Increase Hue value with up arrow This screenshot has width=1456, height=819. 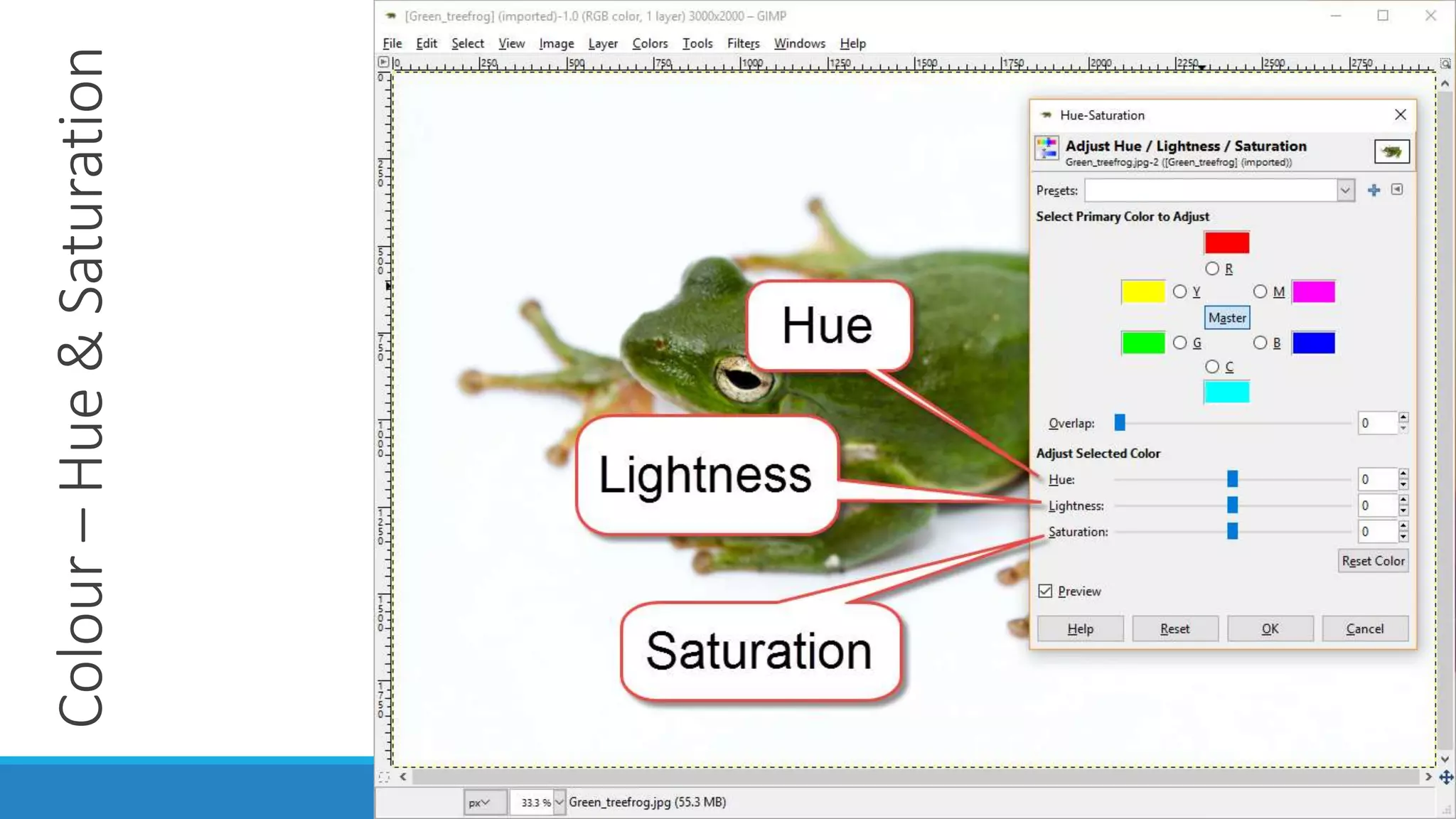click(1403, 473)
